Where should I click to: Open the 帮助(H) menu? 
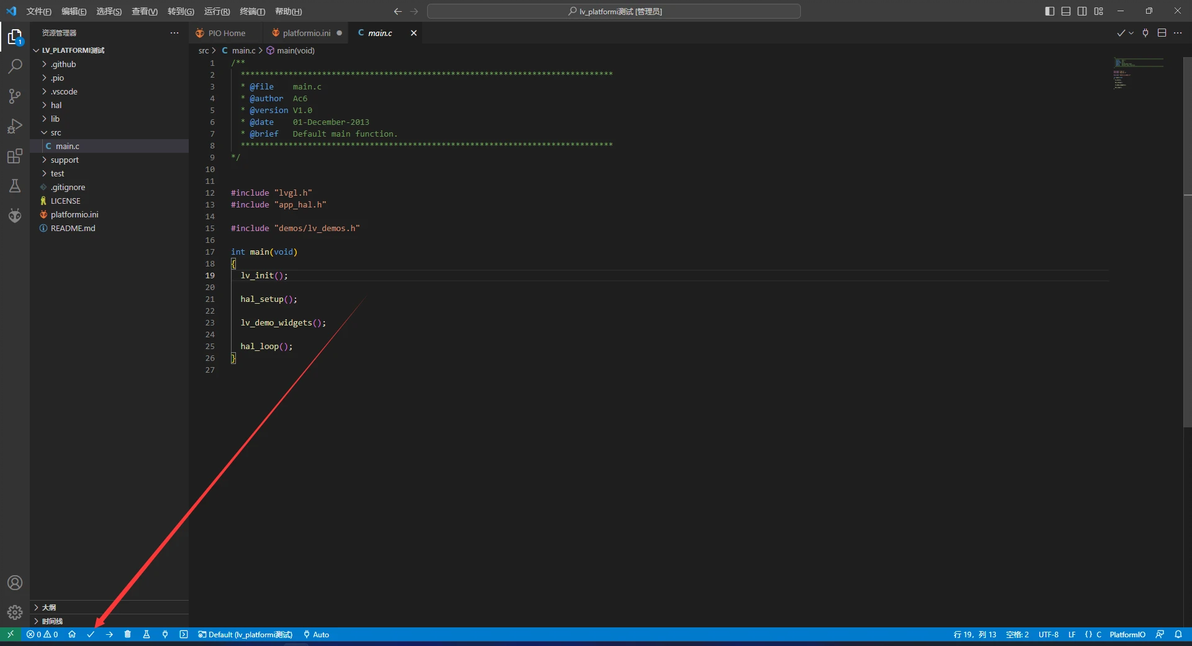tap(288, 11)
